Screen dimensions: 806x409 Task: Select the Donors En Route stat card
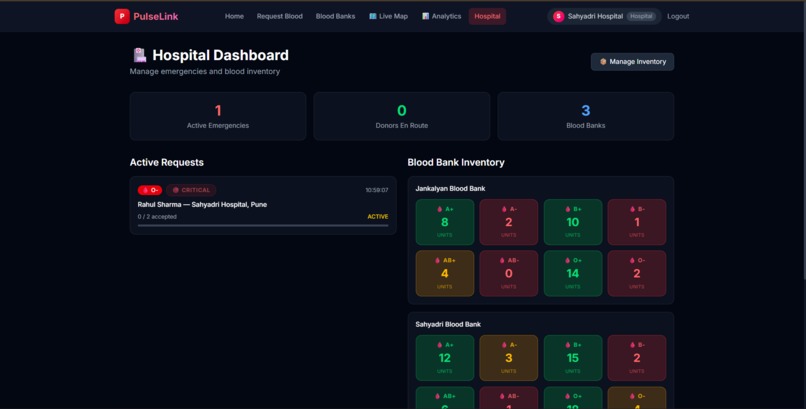coord(401,116)
